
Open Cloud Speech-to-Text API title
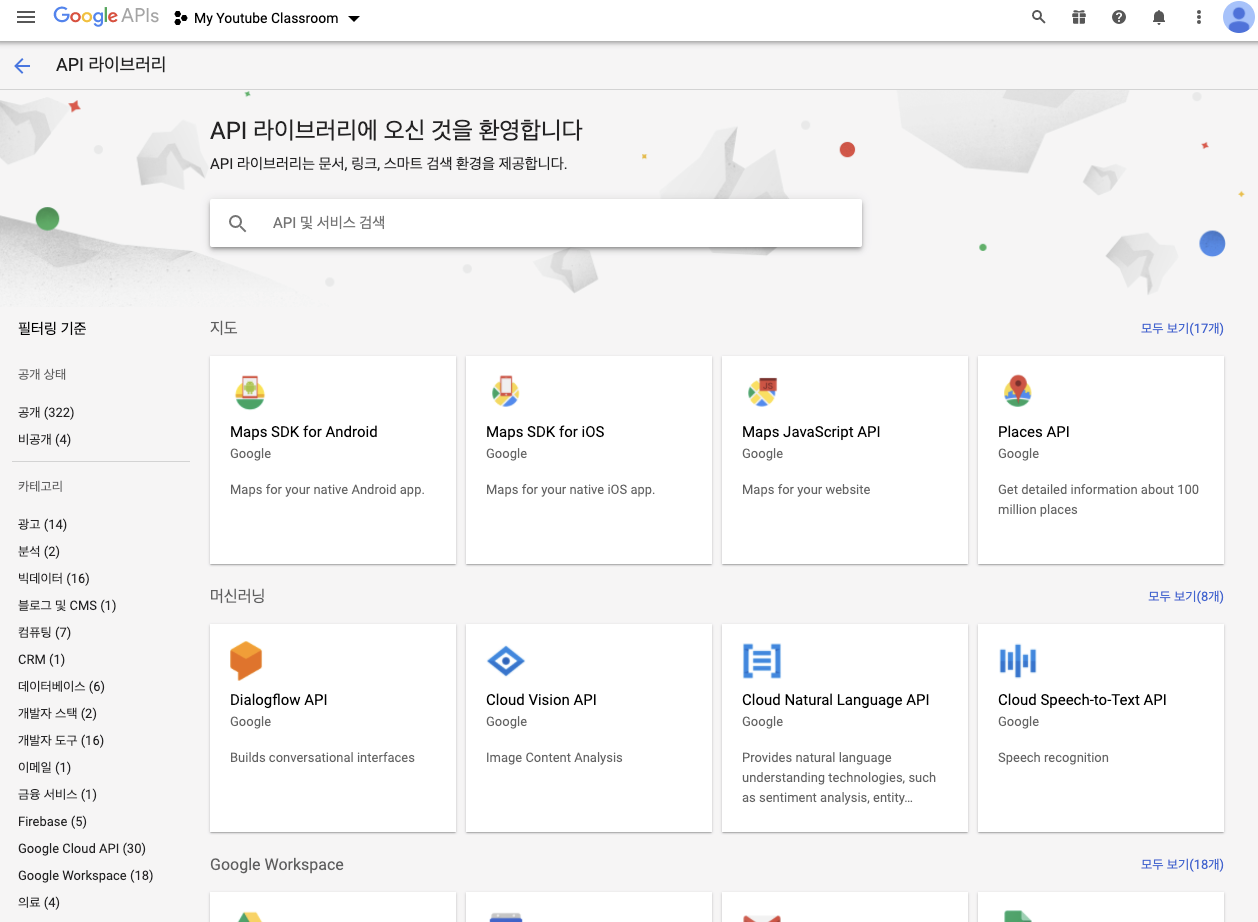click(1082, 700)
